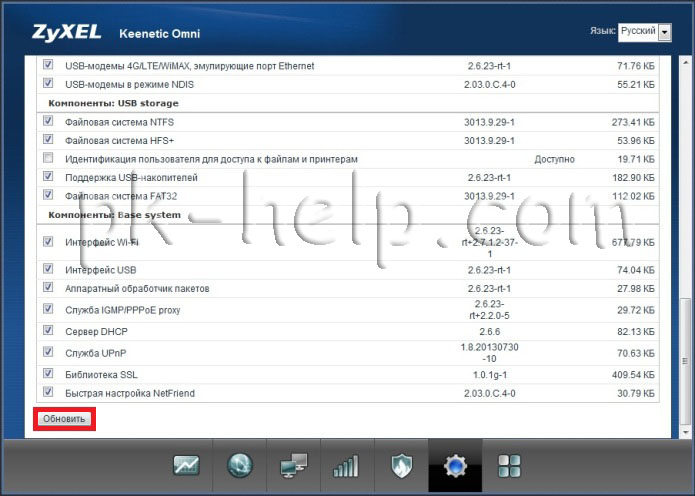The width and height of the screenshot is (695, 496).
Task: Toggle Интерфейс Wi-Fi checkbox
Action: point(48,242)
